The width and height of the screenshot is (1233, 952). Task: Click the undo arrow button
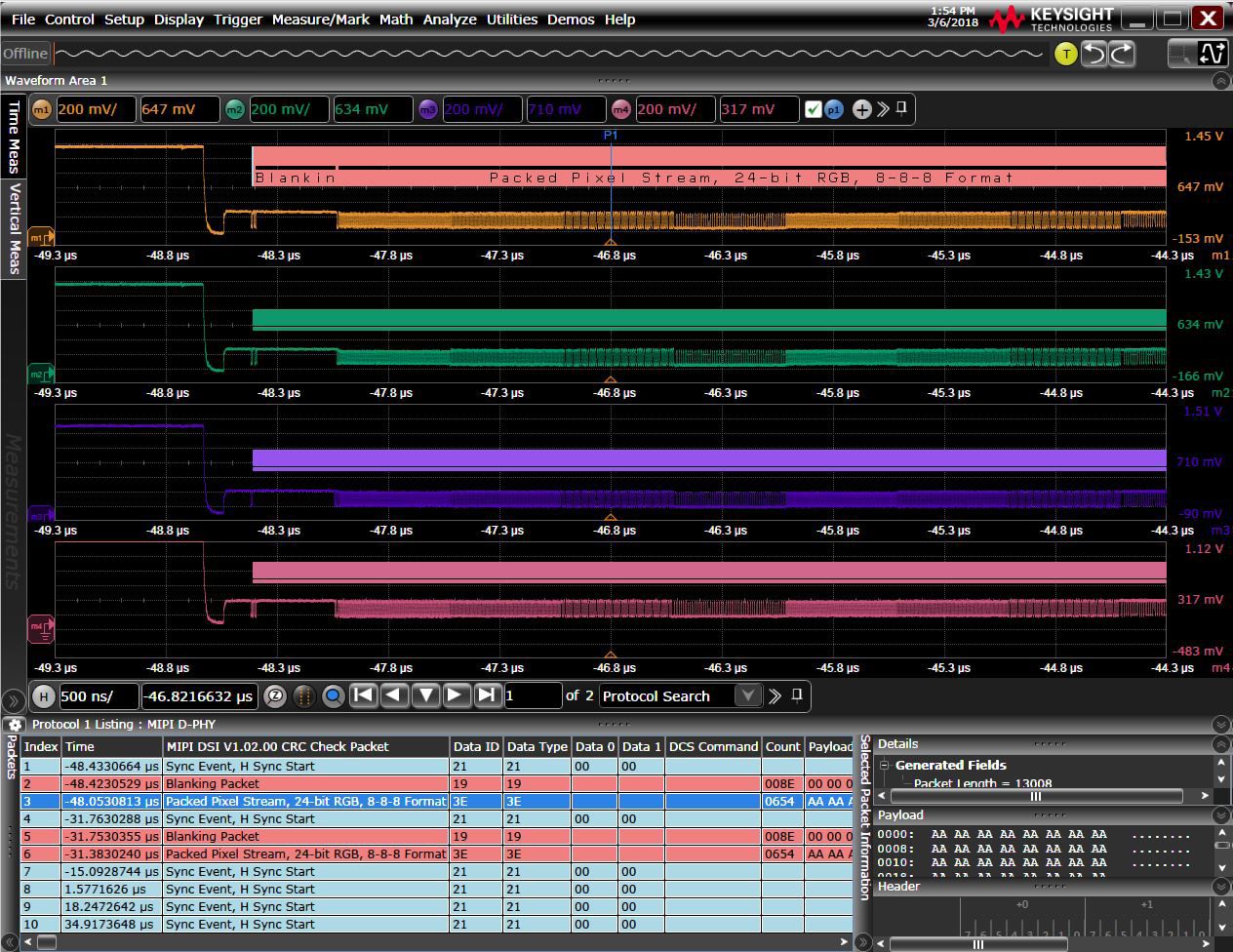click(x=1094, y=54)
